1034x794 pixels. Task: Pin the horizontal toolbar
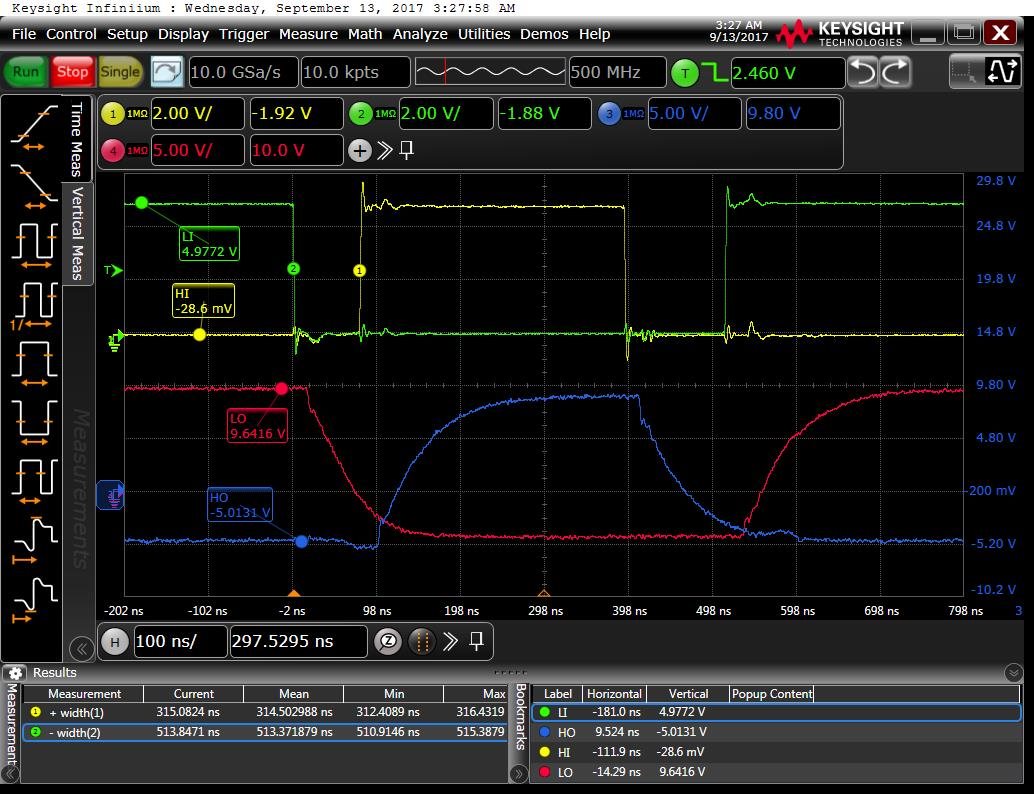(x=476, y=641)
